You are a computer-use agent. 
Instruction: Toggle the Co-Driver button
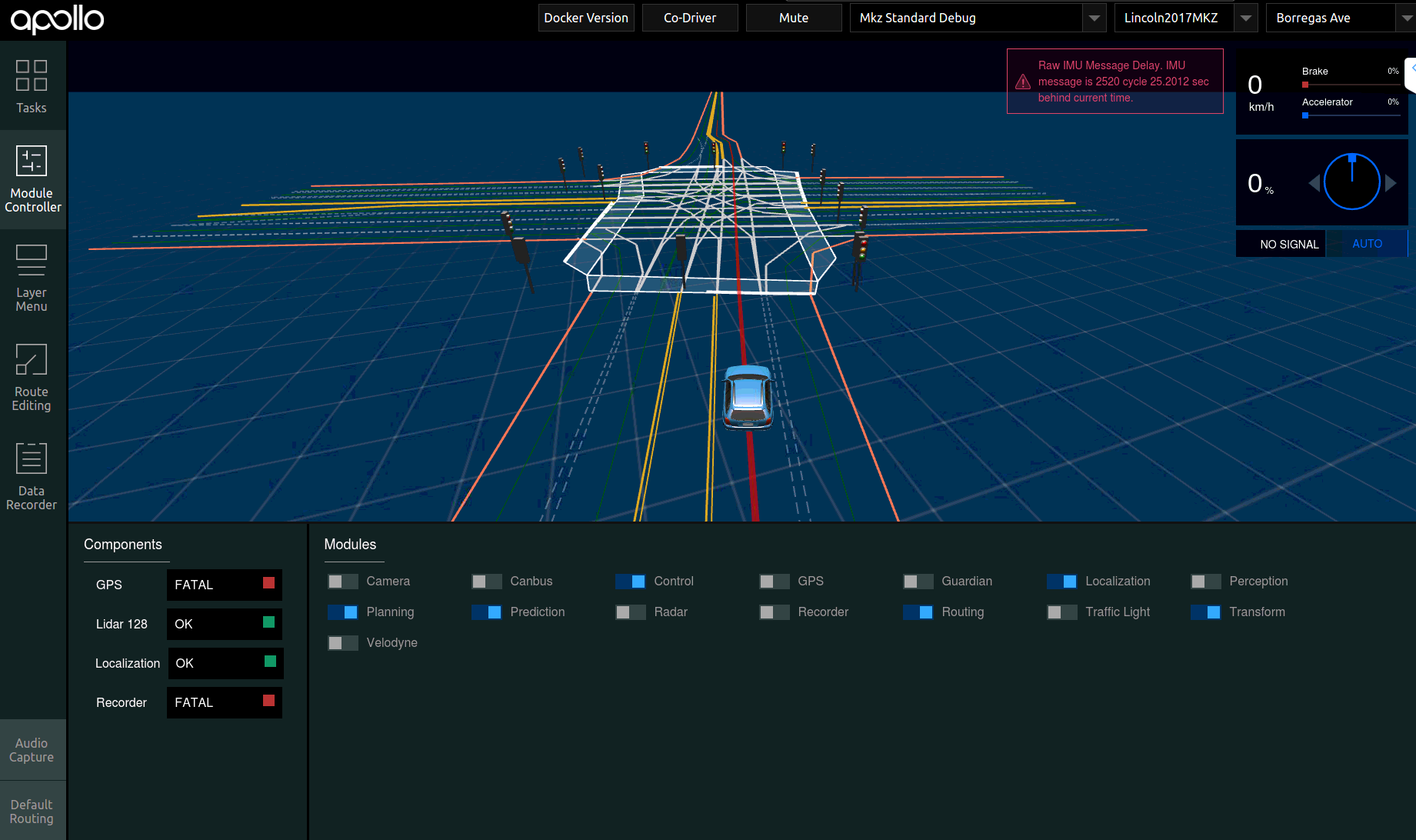690,18
